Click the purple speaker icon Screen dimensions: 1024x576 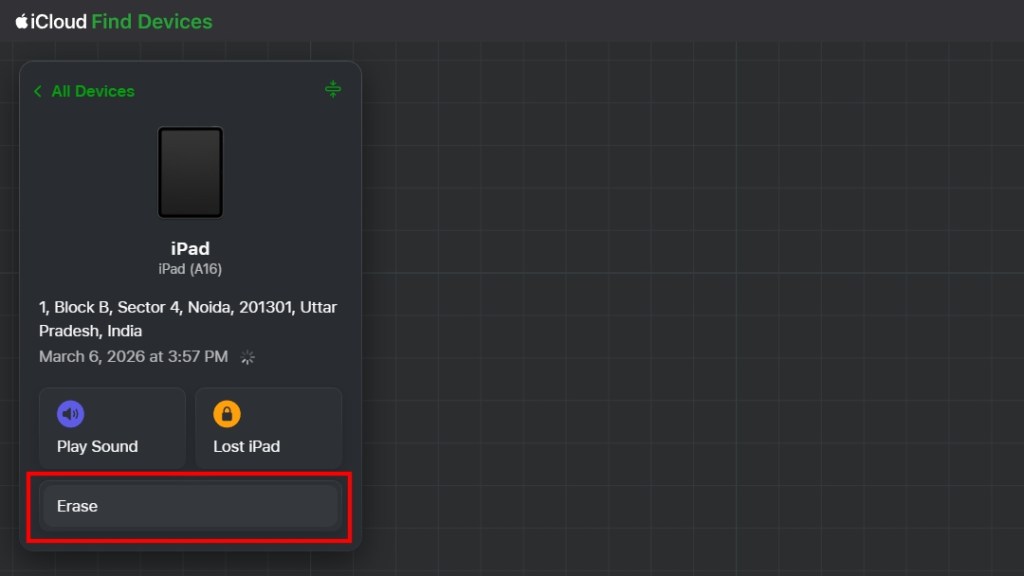pos(71,414)
